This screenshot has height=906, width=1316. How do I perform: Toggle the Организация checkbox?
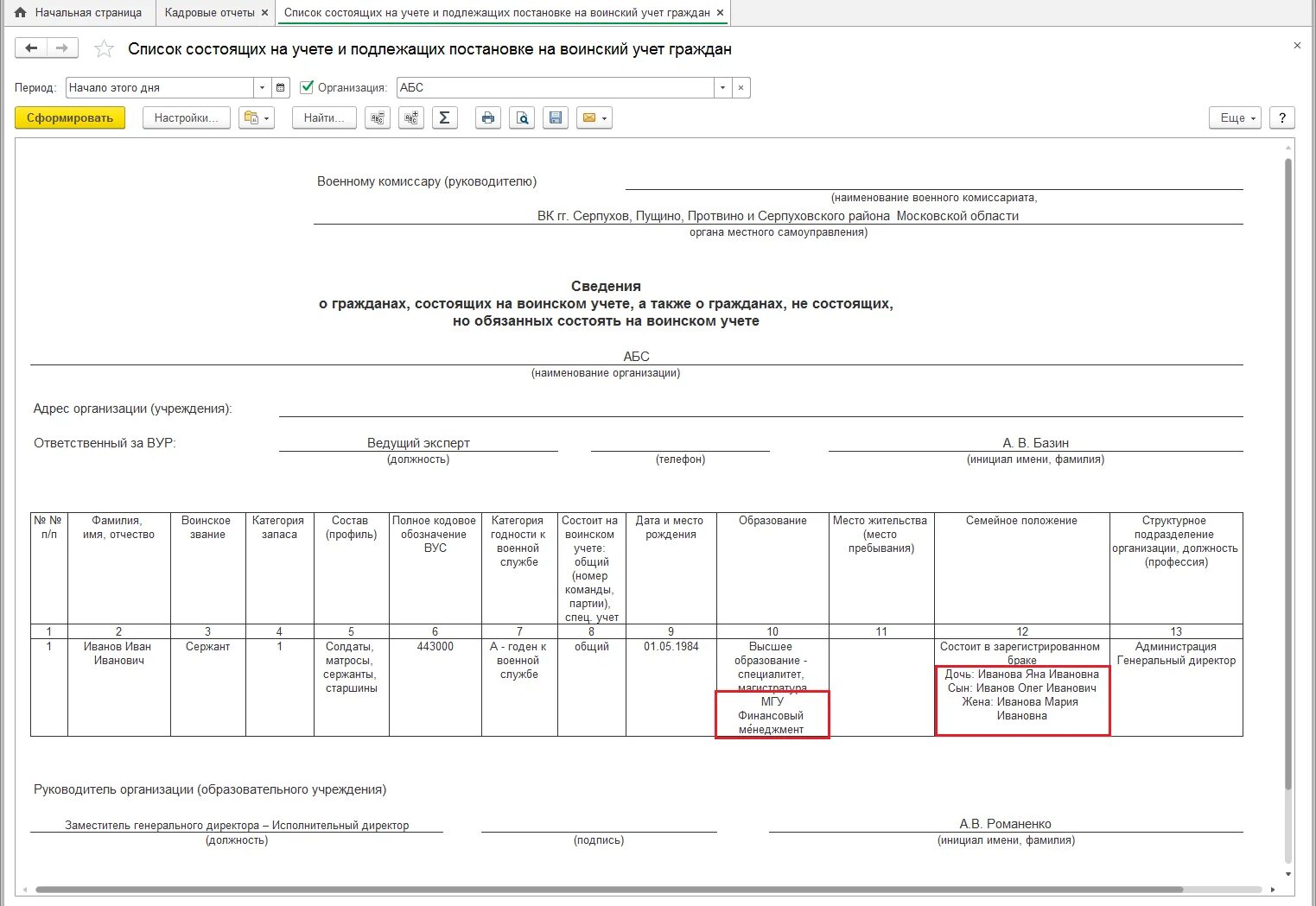(307, 87)
